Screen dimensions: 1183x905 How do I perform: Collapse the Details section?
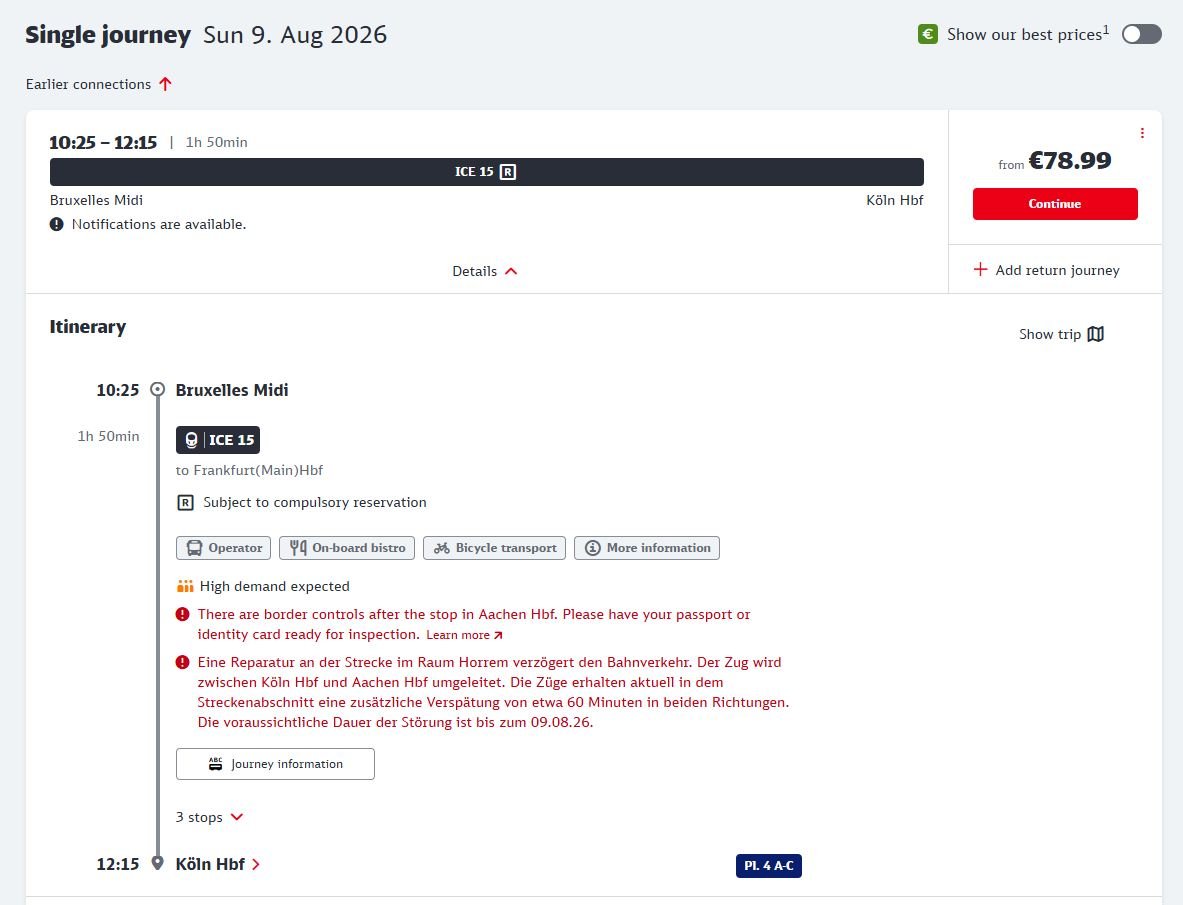click(x=484, y=271)
